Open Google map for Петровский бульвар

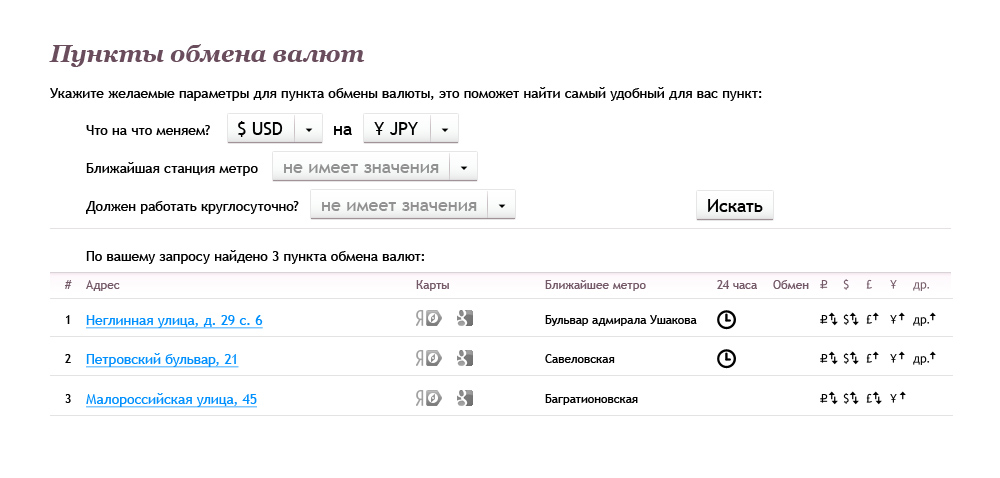(464, 358)
